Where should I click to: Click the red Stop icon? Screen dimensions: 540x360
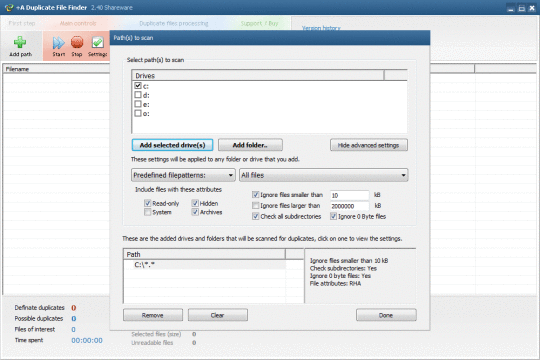(77, 43)
